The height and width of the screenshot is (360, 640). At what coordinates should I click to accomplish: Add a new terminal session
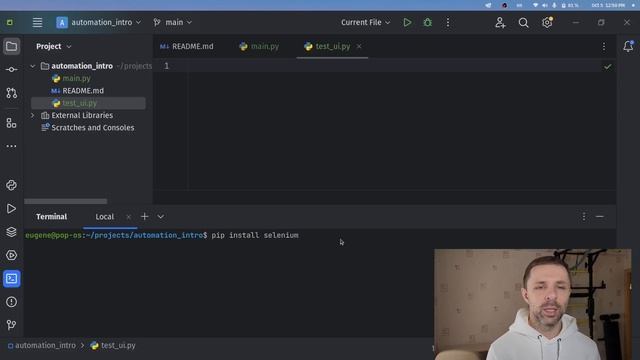point(144,217)
